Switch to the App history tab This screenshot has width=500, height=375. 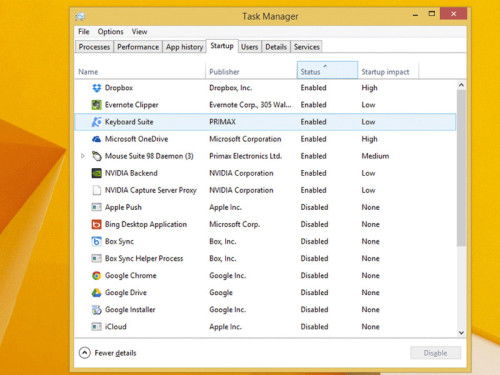(x=184, y=47)
